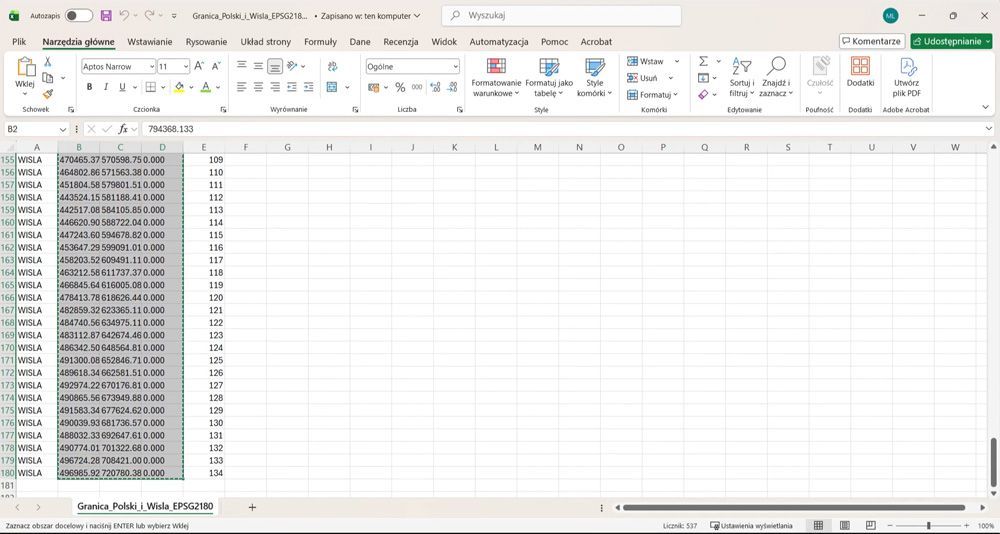Viewport: 1000px width, 534px height.
Task: Switch to the Widok tab
Action: tap(444, 41)
